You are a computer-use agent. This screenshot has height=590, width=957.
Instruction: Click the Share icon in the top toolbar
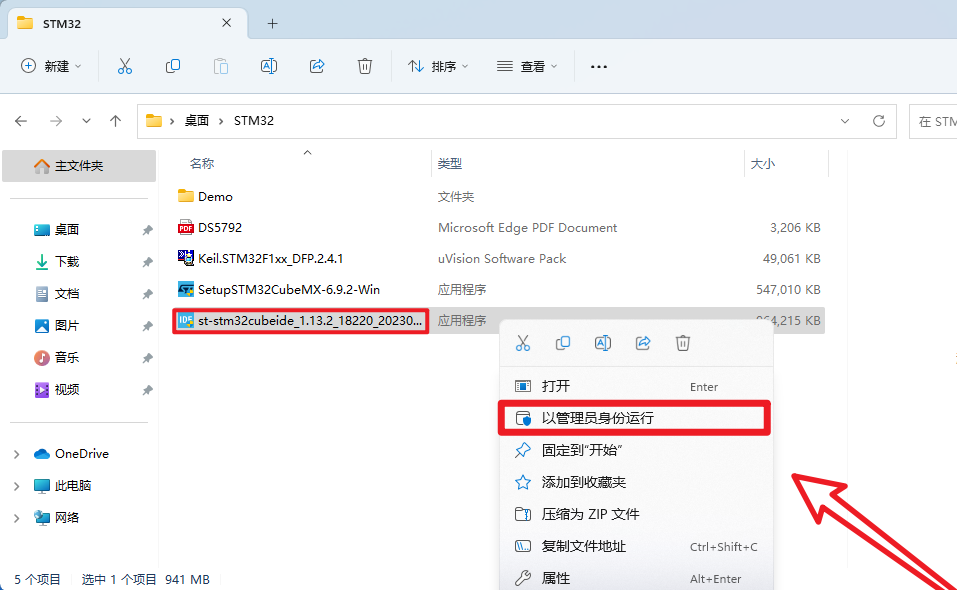coord(317,66)
